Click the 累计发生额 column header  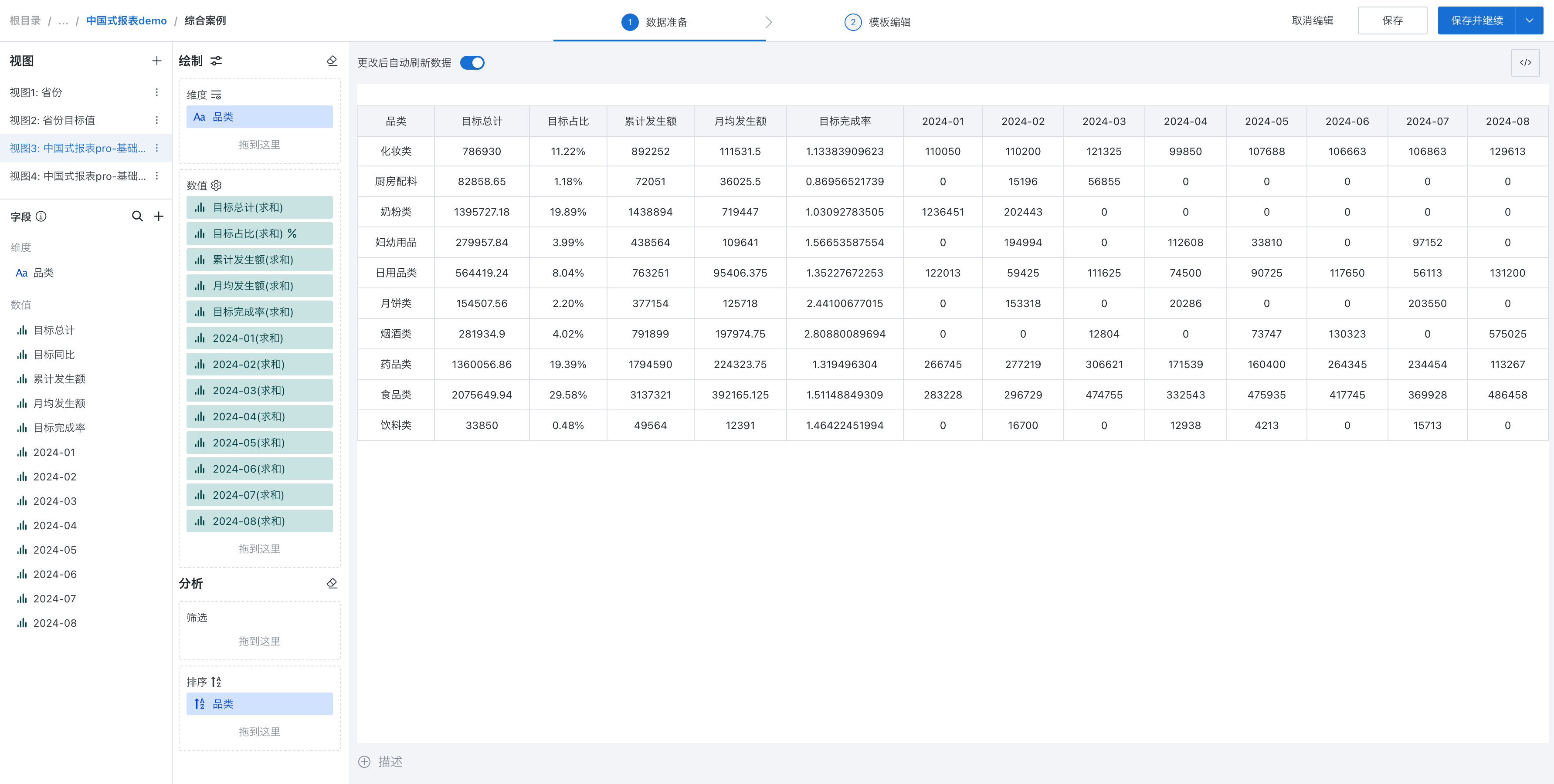pos(650,121)
